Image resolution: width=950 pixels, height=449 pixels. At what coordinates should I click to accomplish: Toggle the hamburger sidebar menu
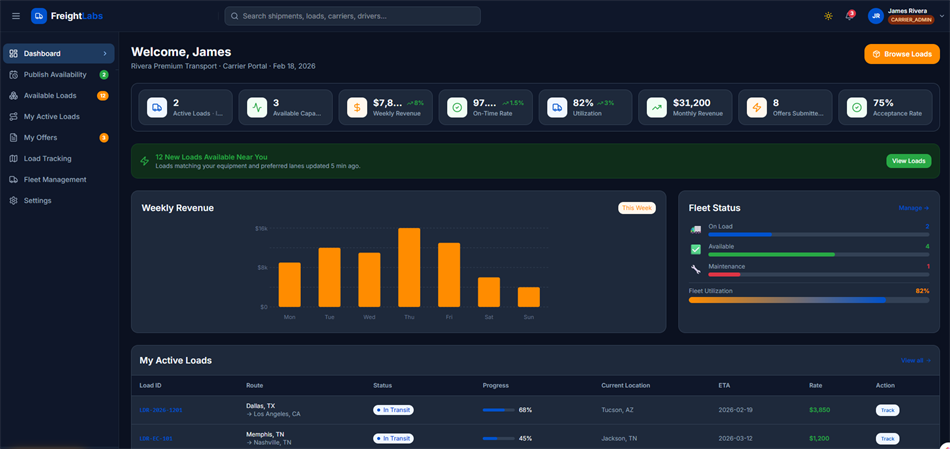pyautogui.click(x=16, y=16)
